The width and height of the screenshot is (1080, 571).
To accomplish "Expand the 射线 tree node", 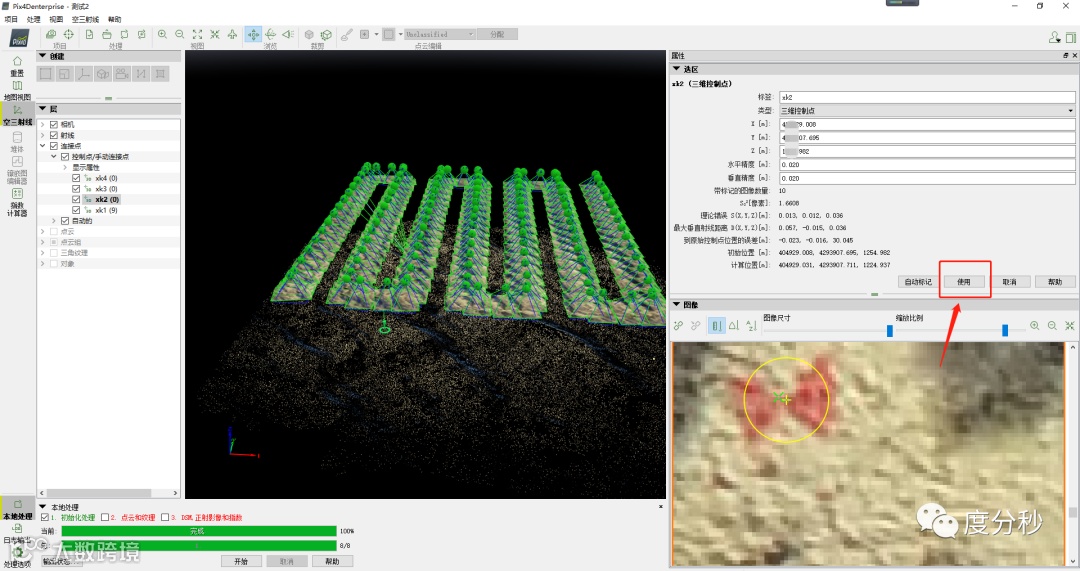I will [x=43, y=135].
